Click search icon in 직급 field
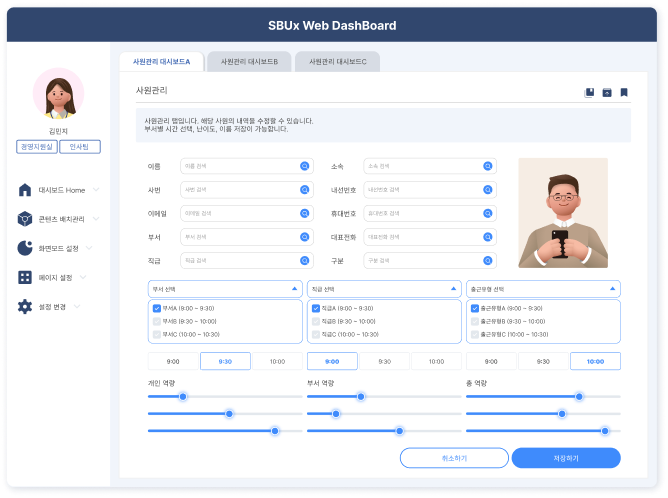668x498 pixels. tap(305, 261)
